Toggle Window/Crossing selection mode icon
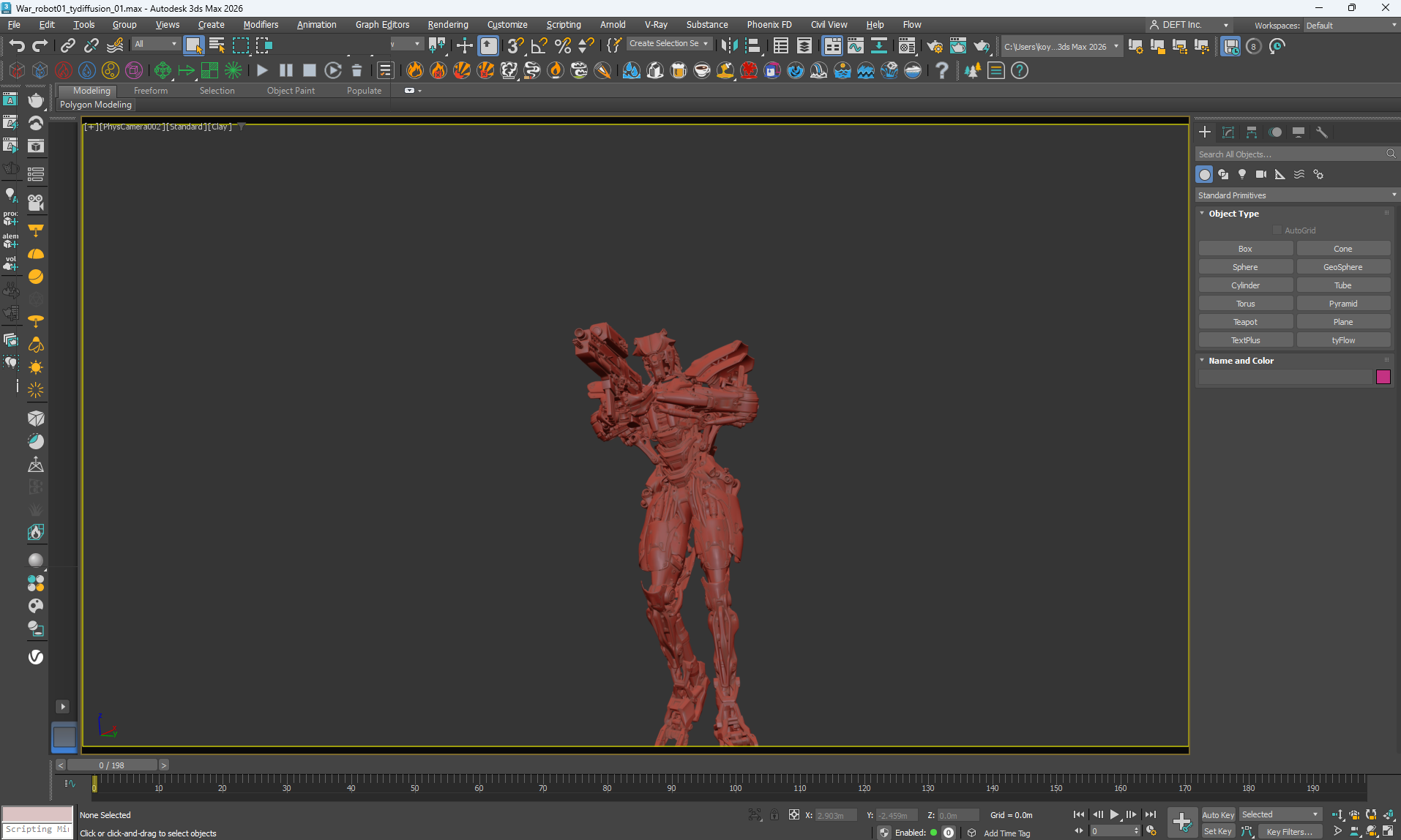 point(264,45)
